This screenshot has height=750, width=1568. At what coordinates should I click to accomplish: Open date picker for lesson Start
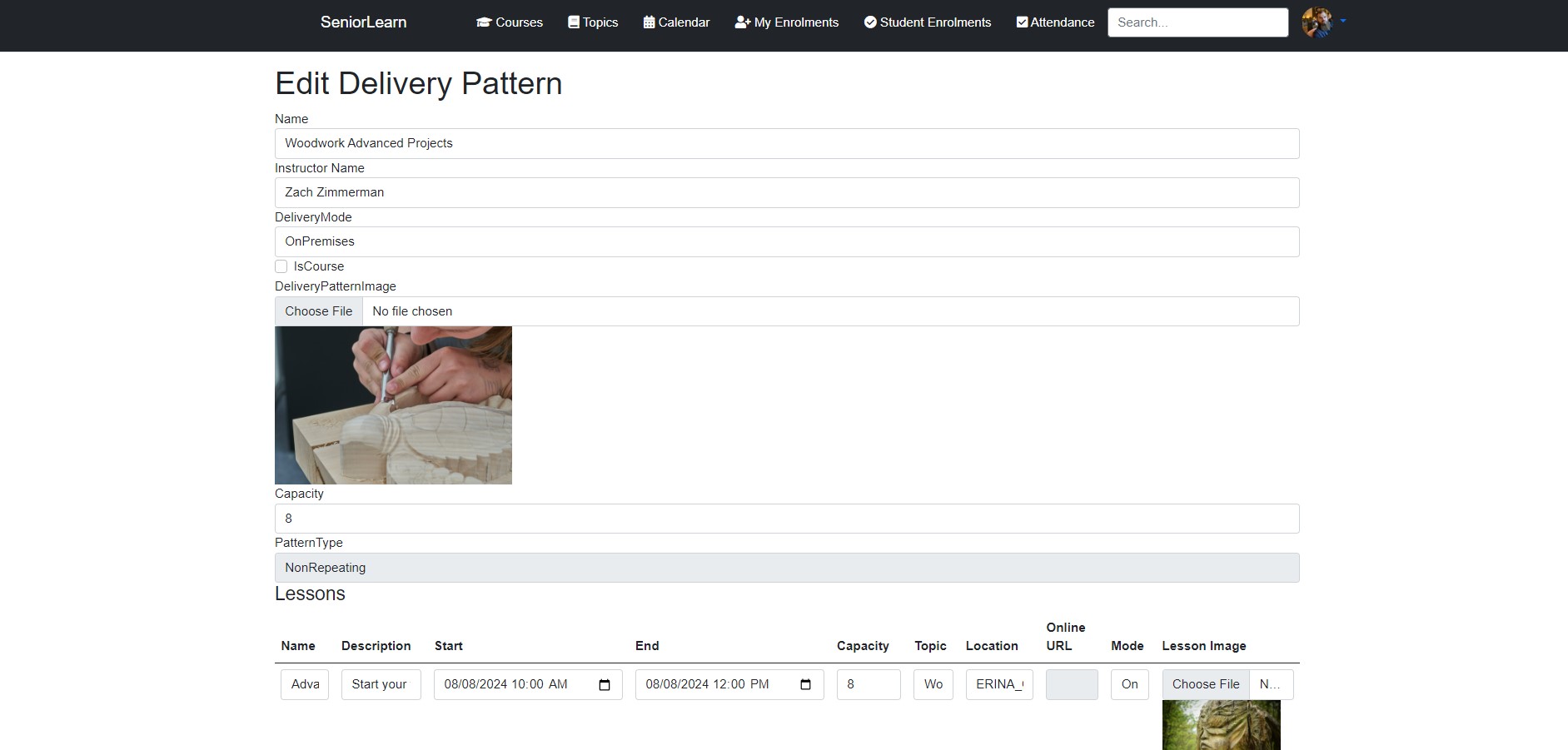tap(605, 685)
